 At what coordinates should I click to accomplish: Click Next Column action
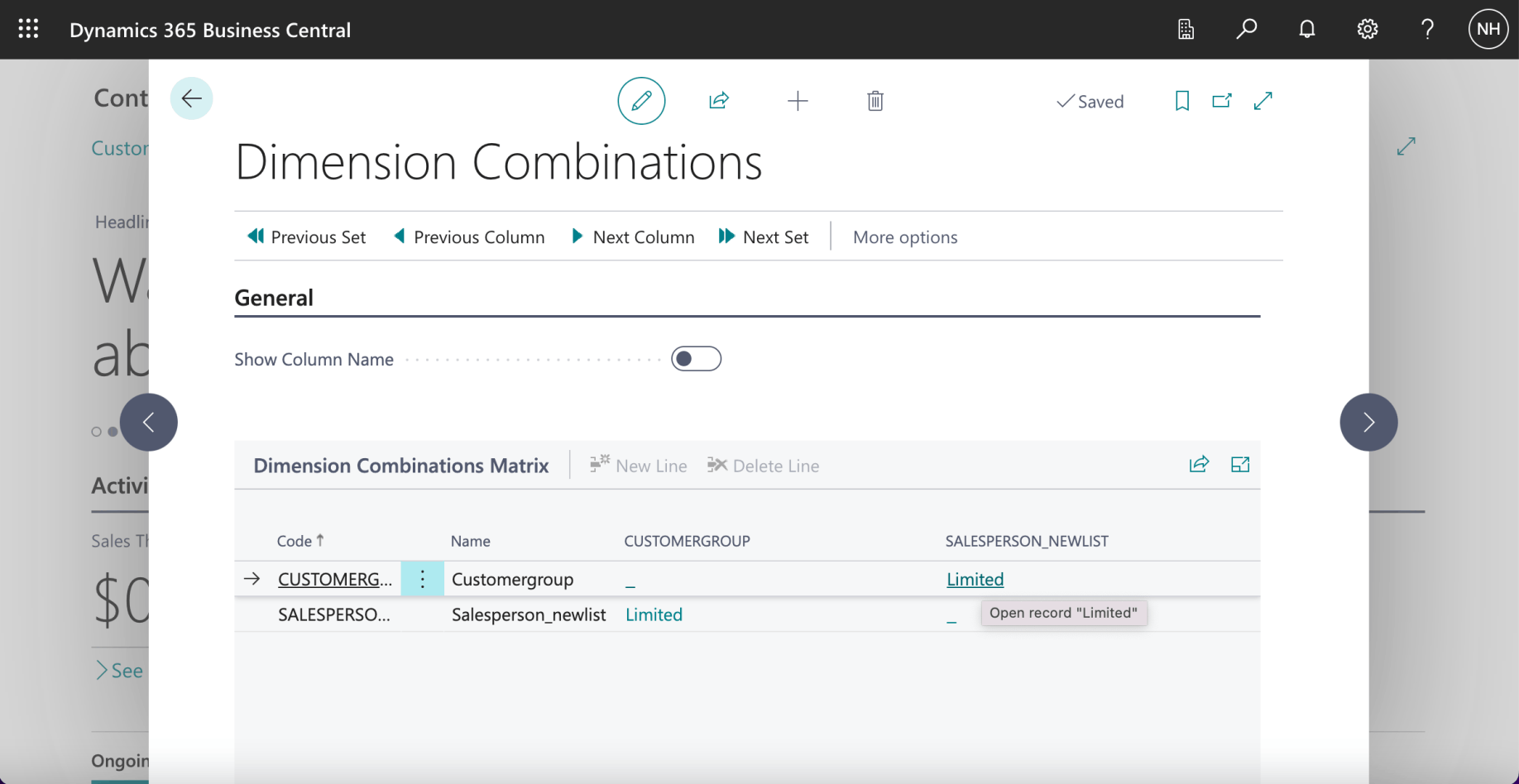(x=633, y=237)
